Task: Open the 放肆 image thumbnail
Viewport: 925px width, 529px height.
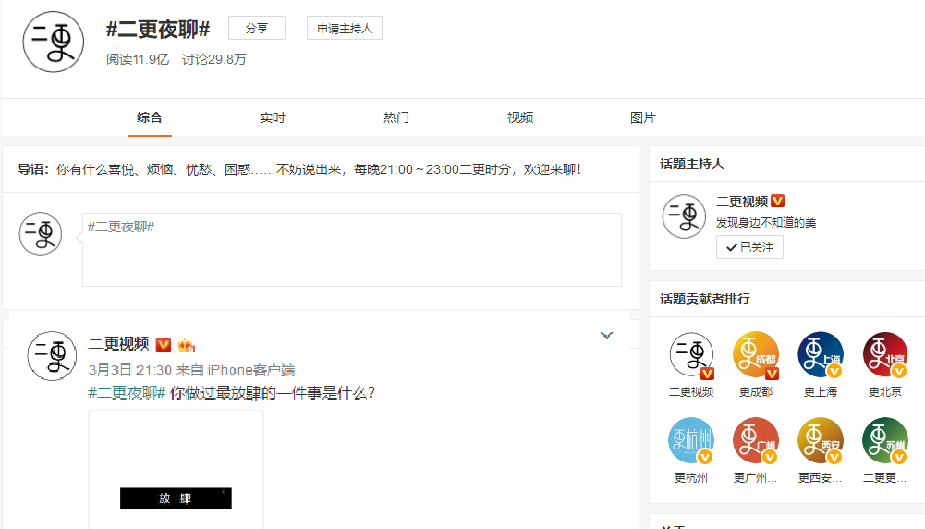Action: [176, 469]
